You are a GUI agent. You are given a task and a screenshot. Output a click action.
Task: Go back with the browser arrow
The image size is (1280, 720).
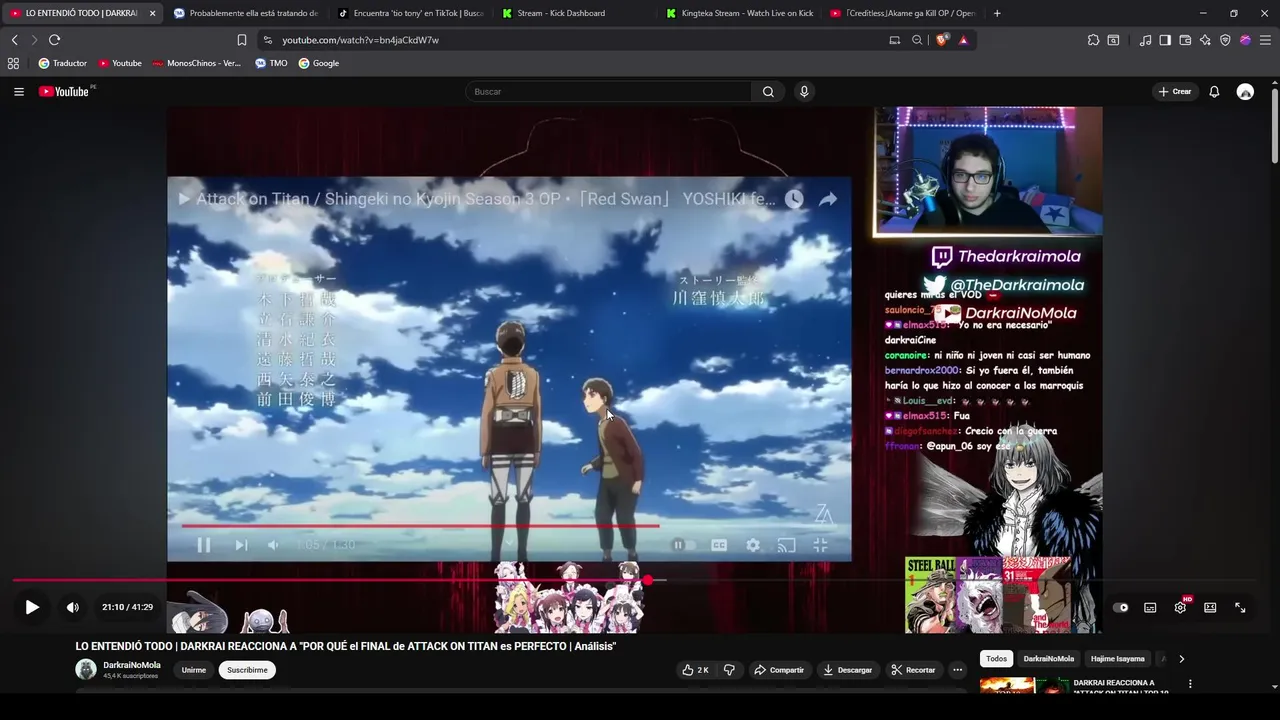click(x=14, y=40)
